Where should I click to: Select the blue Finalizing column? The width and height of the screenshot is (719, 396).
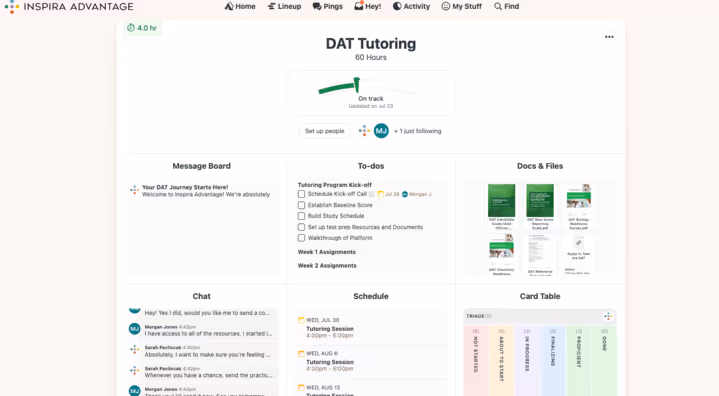tap(553, 360)
